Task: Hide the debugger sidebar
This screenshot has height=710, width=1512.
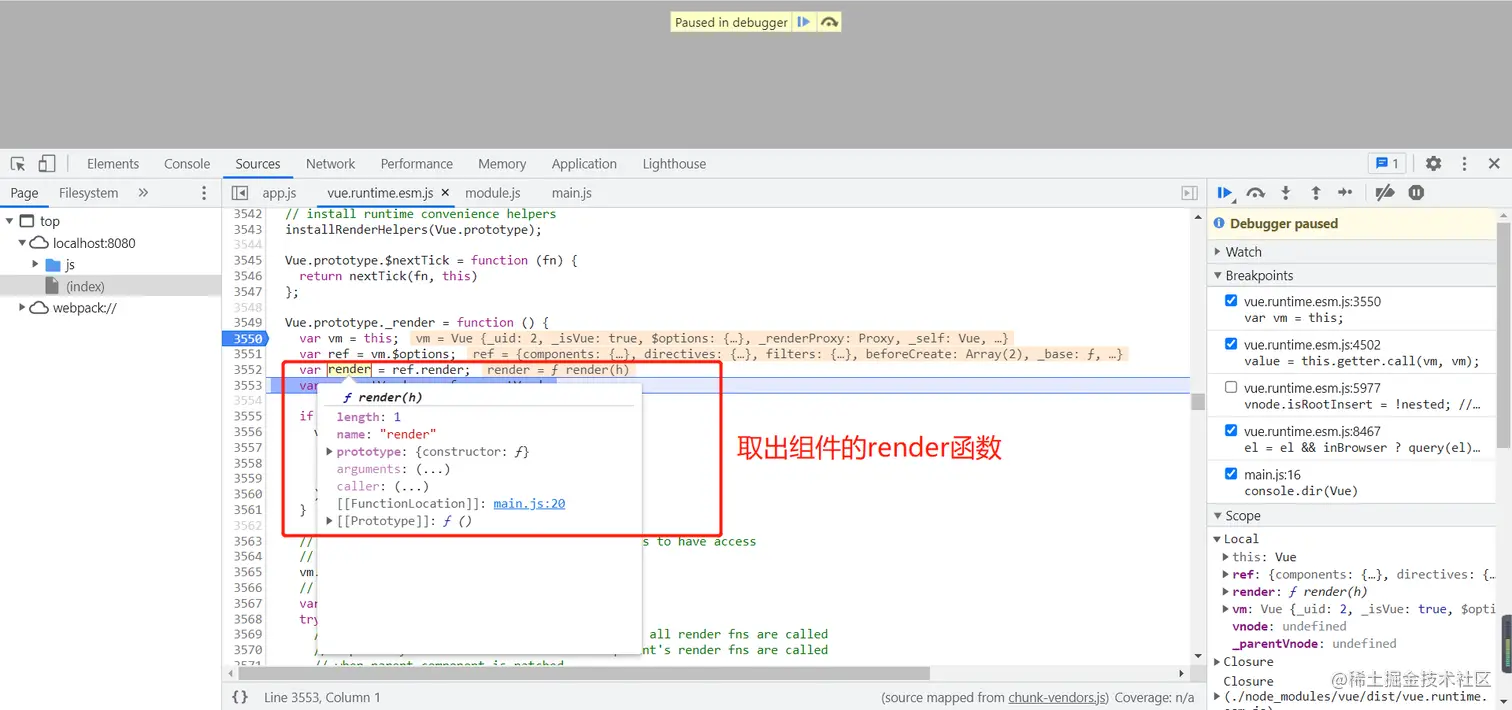Action: tap(1189, 193)
